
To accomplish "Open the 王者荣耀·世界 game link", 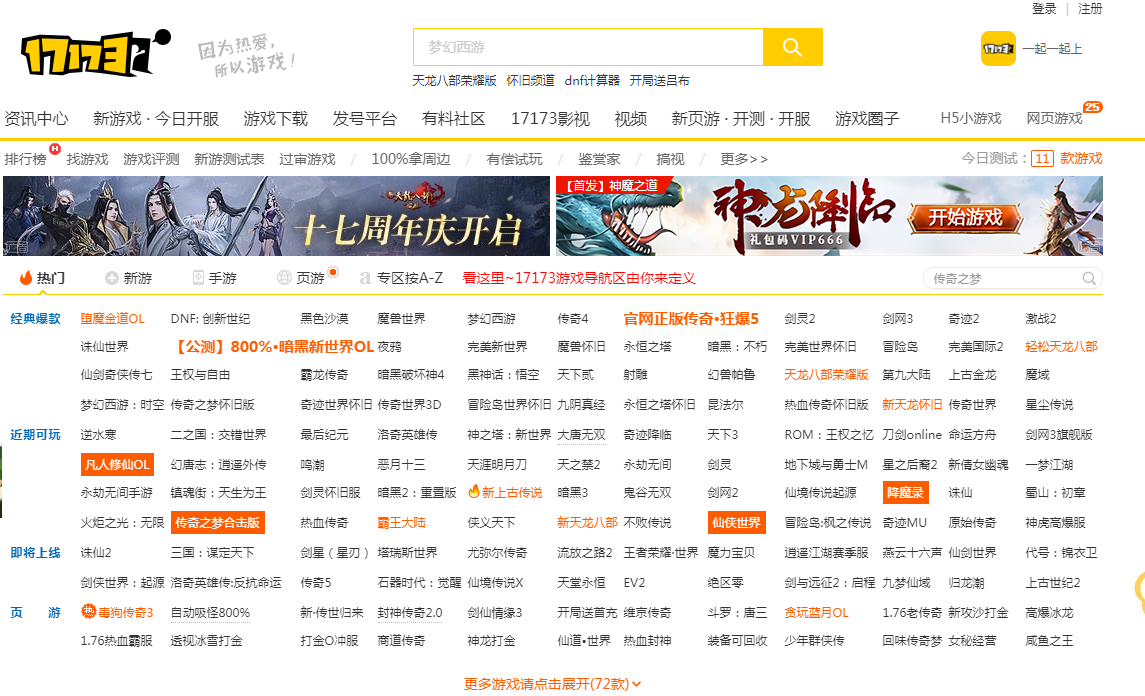I will tap(661, 553).
